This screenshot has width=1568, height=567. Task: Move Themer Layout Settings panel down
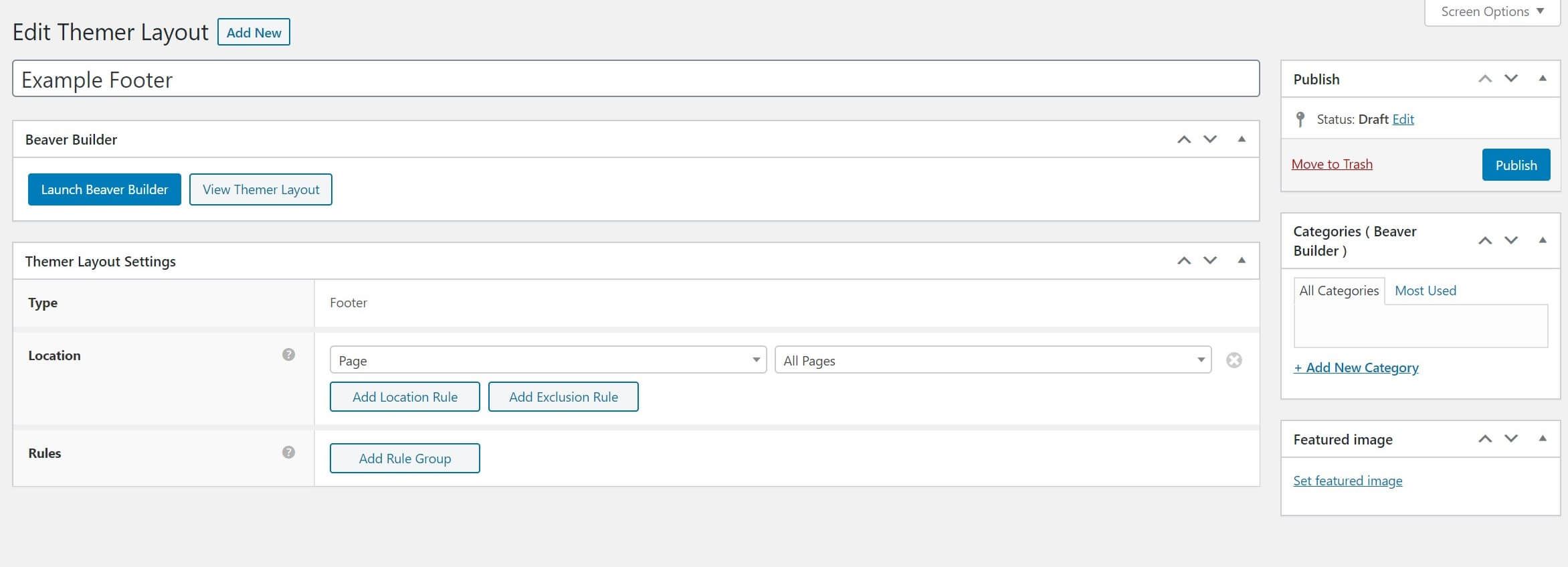point(1210,260)
